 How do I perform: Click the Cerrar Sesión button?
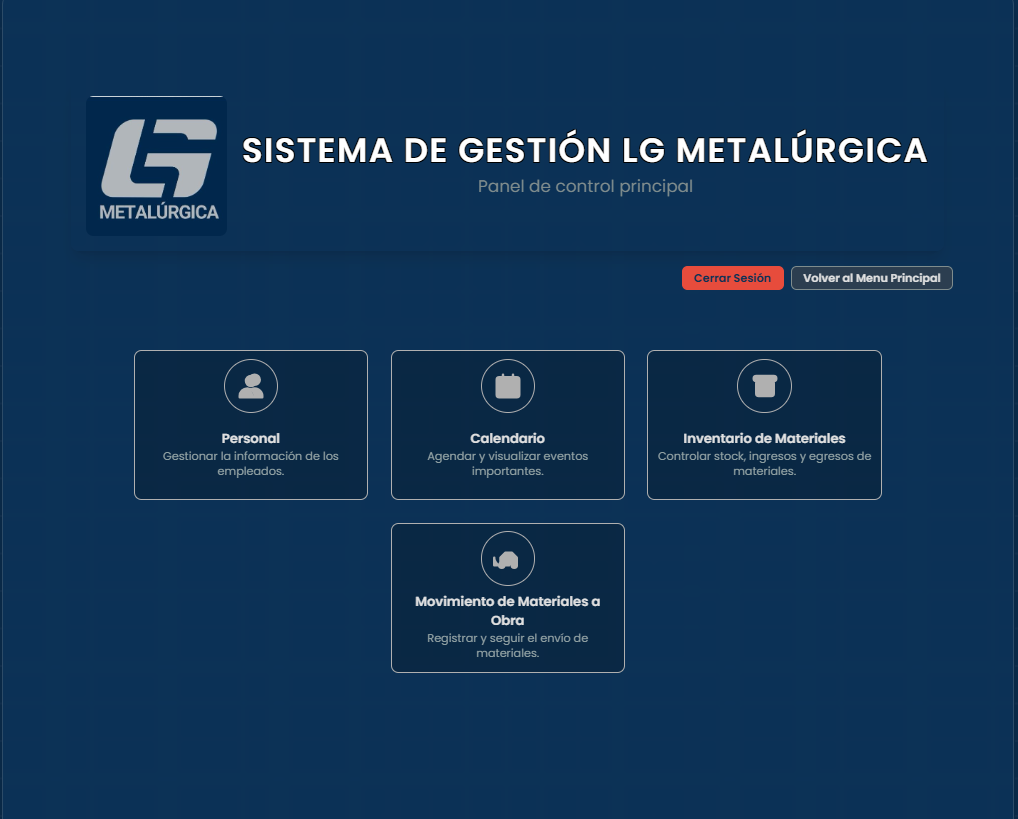pos(732,278)
